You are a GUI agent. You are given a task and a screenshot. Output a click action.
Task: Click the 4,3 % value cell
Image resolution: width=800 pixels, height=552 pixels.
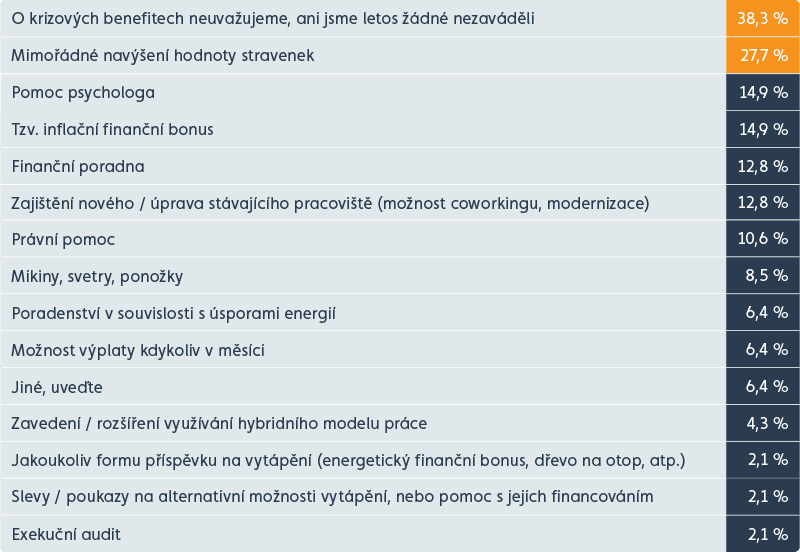763,423
